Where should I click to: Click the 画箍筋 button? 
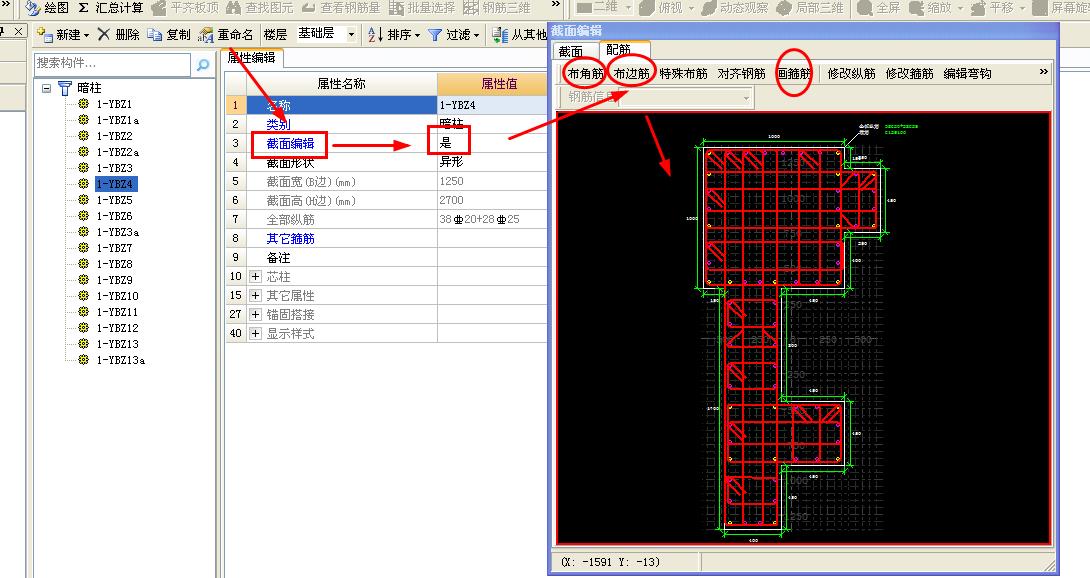click(x=794, y=73)
